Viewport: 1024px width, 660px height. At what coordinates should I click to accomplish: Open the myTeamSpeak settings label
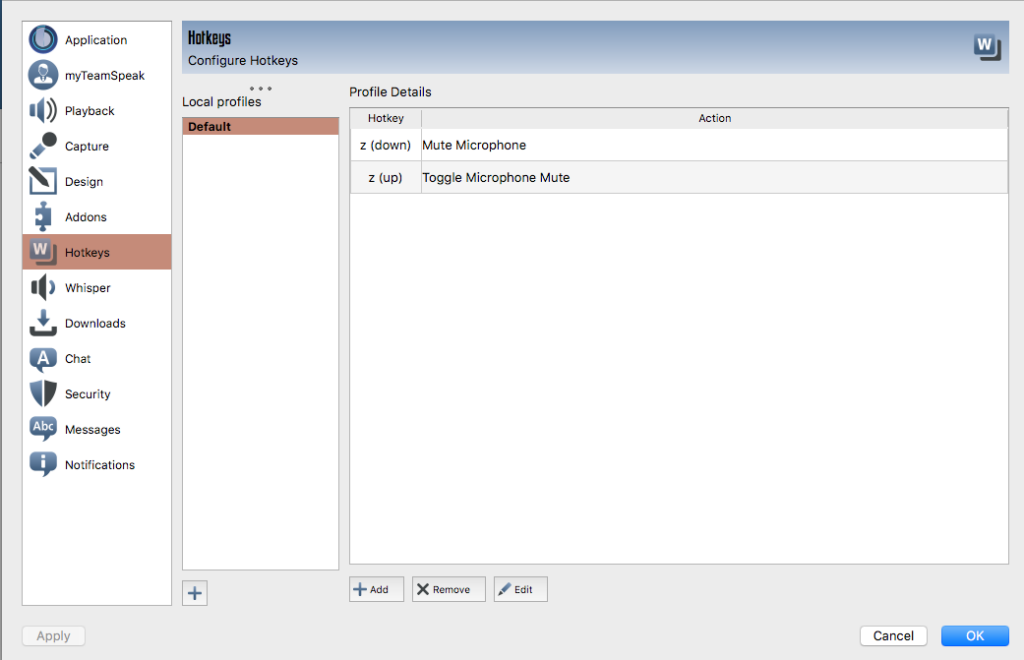point(104,76)
